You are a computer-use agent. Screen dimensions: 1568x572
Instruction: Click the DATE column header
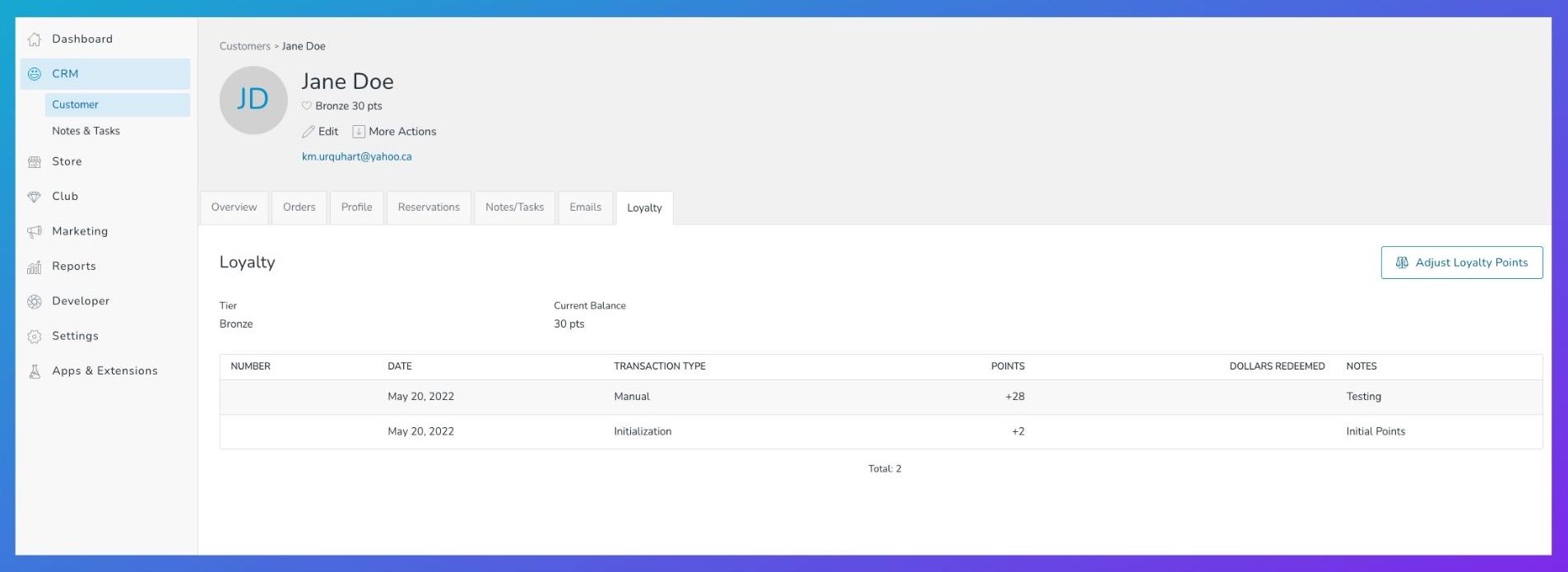click(x=400, y=366)
